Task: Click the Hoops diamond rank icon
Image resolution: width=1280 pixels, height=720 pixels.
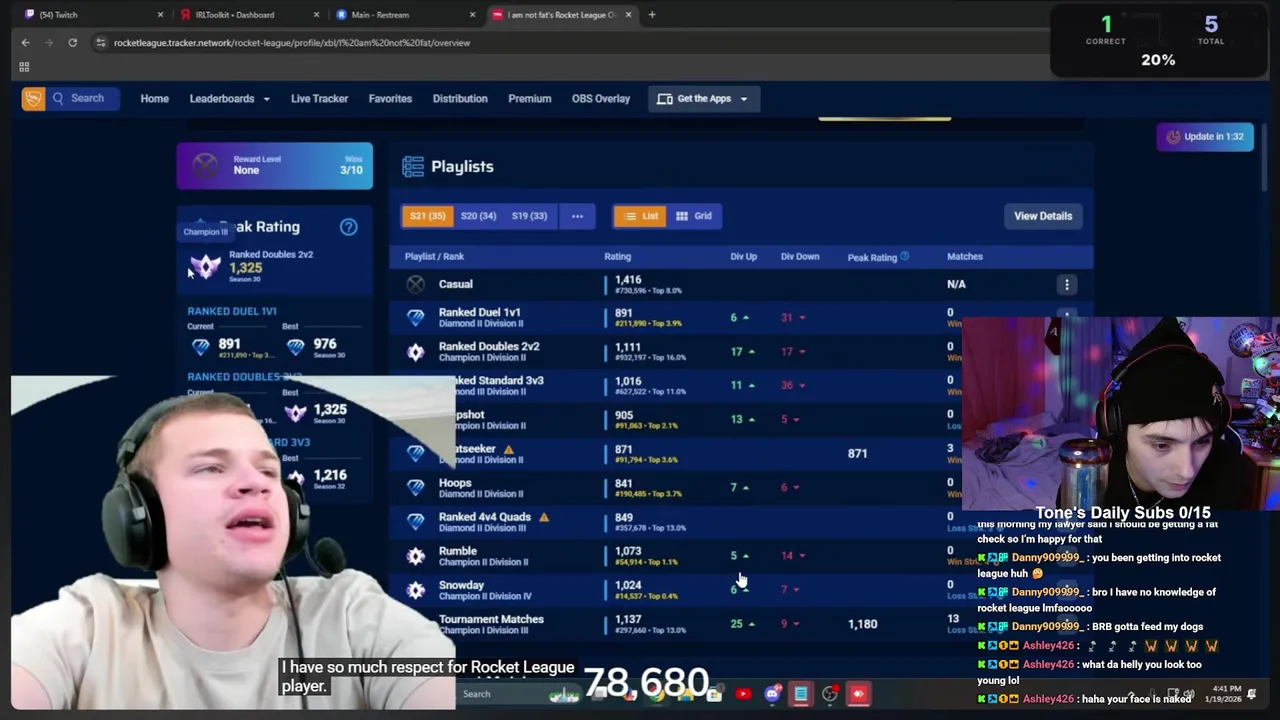Action: tap(415, 488)
